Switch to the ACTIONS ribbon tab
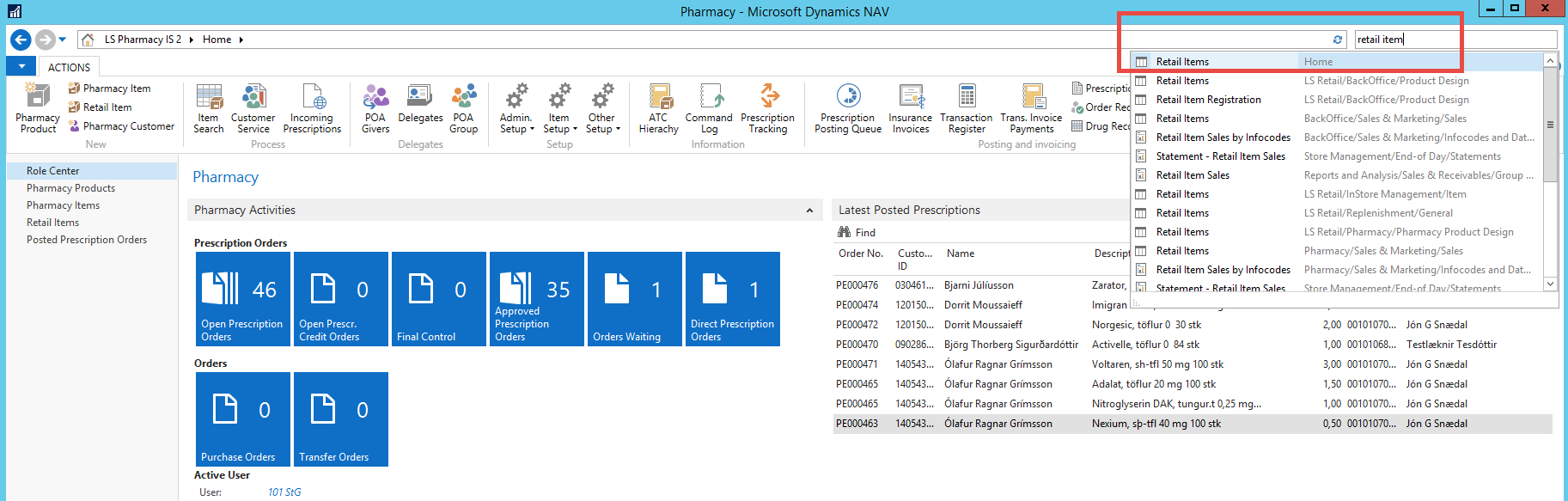Viewport: 1568px width, 501px height. [69, 67]
